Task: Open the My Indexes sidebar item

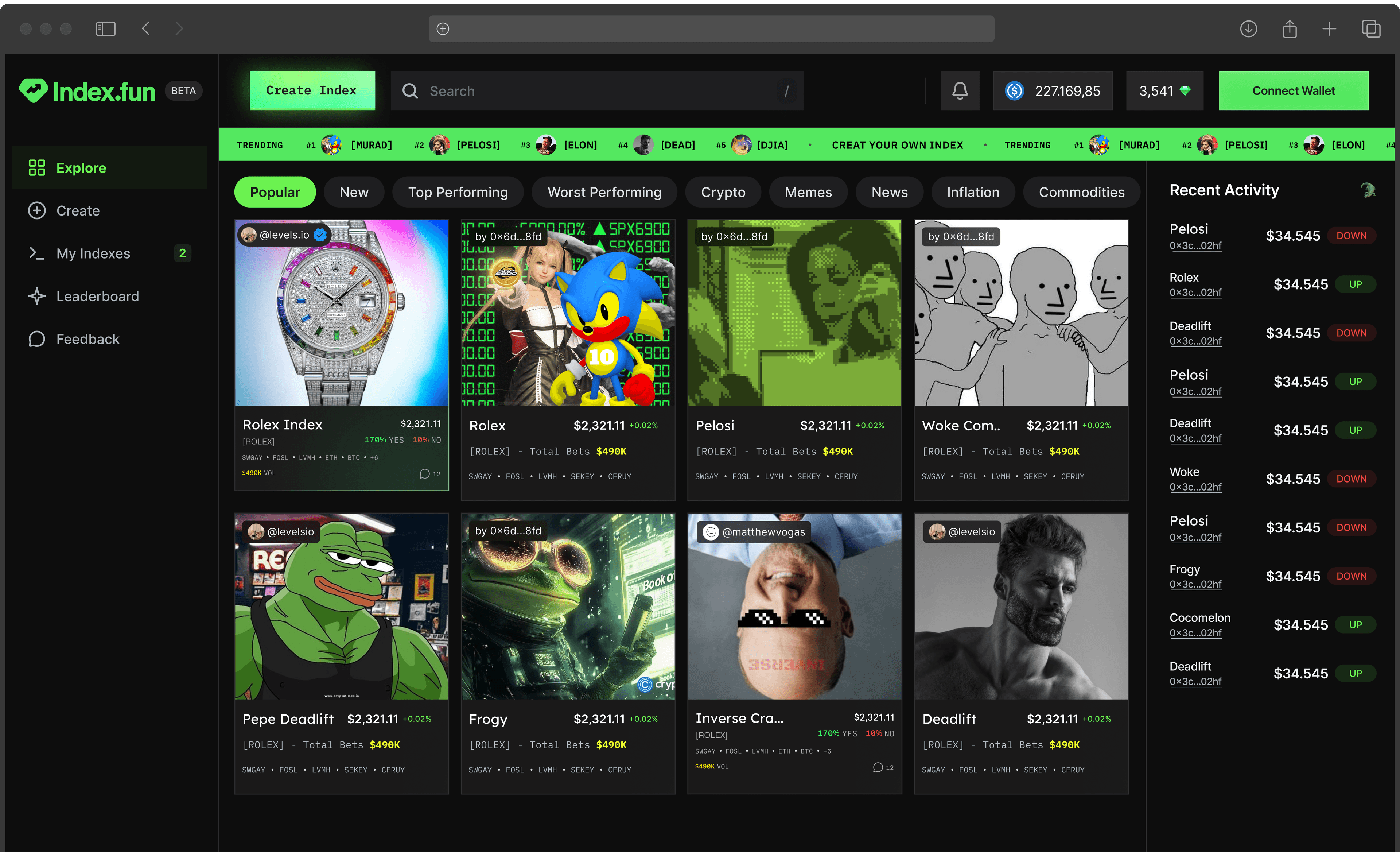Action: pyautogui.click(x=110, y=253)
